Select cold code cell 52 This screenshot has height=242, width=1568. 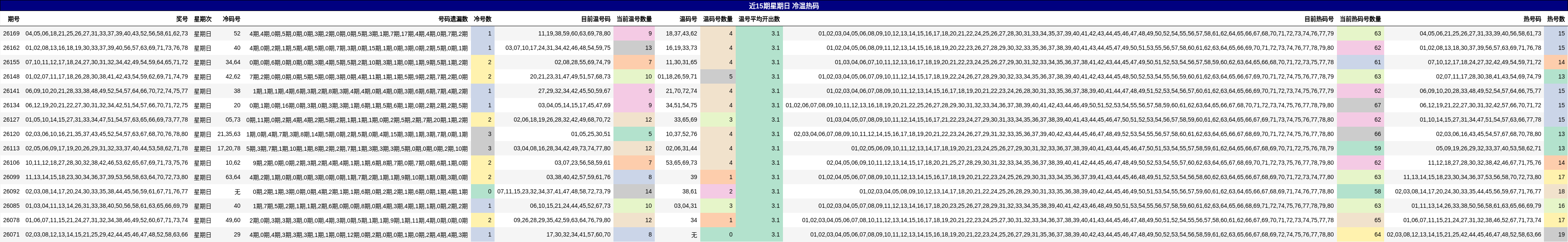pyautogui.click(x=237, y=33)
